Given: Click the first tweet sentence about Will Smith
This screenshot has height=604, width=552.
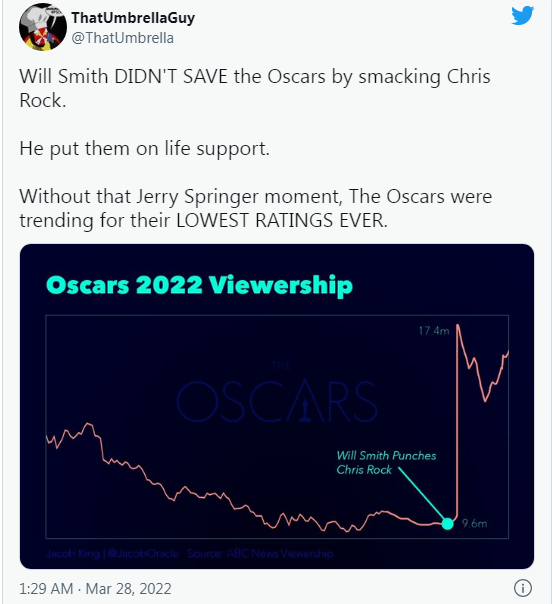Looking at the screenshot, I should 255,88.
